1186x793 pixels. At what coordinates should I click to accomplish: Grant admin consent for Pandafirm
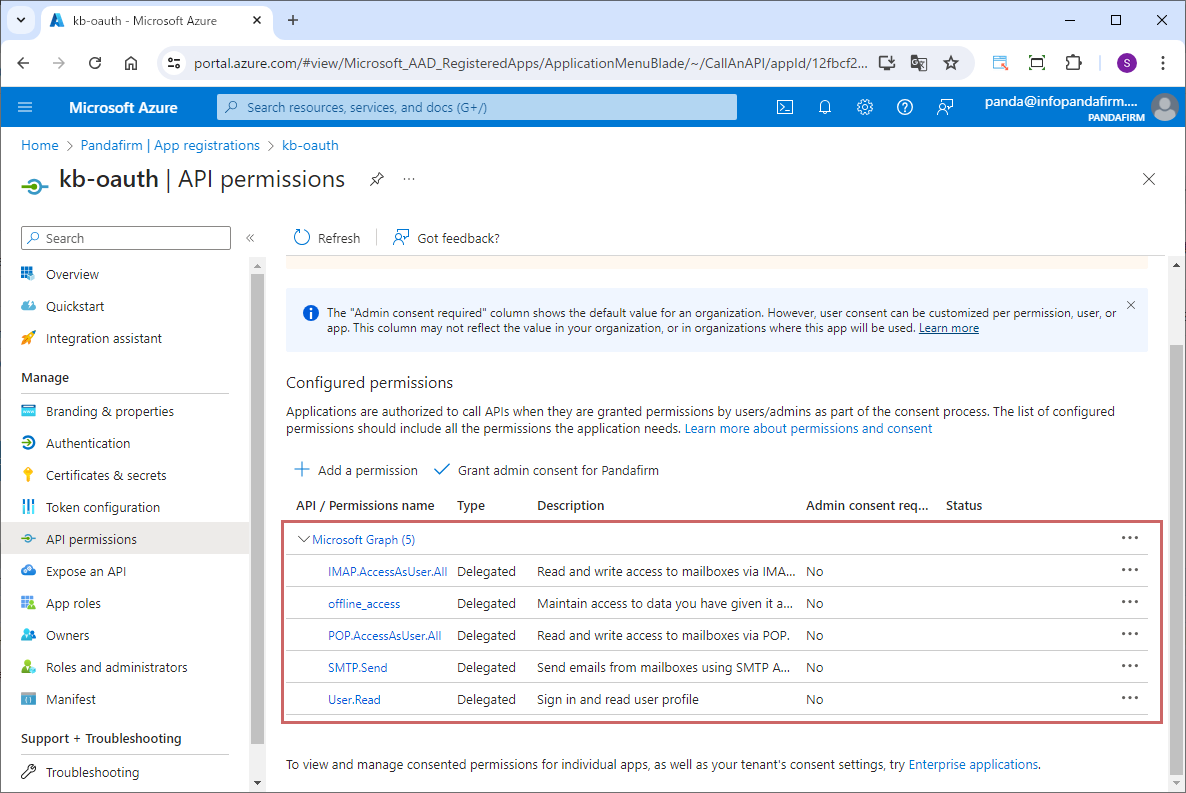(546, 470)
